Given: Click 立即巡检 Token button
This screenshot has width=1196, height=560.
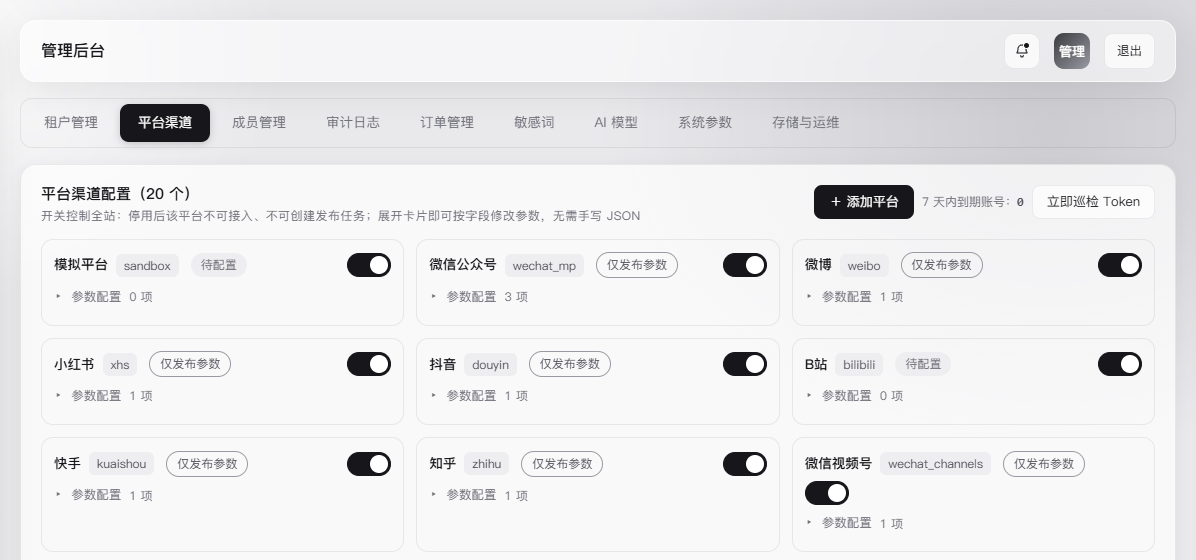Looking at the screenshot, I should 1093,202.
